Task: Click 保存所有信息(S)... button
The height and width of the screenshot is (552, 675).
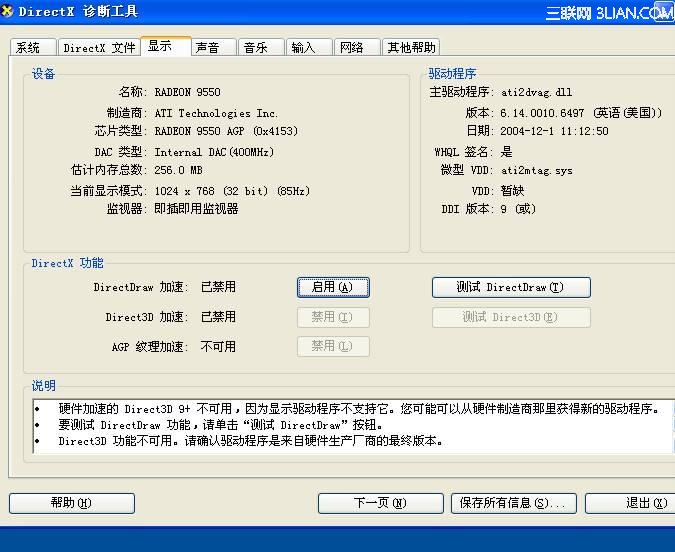Action: point(514,503)
